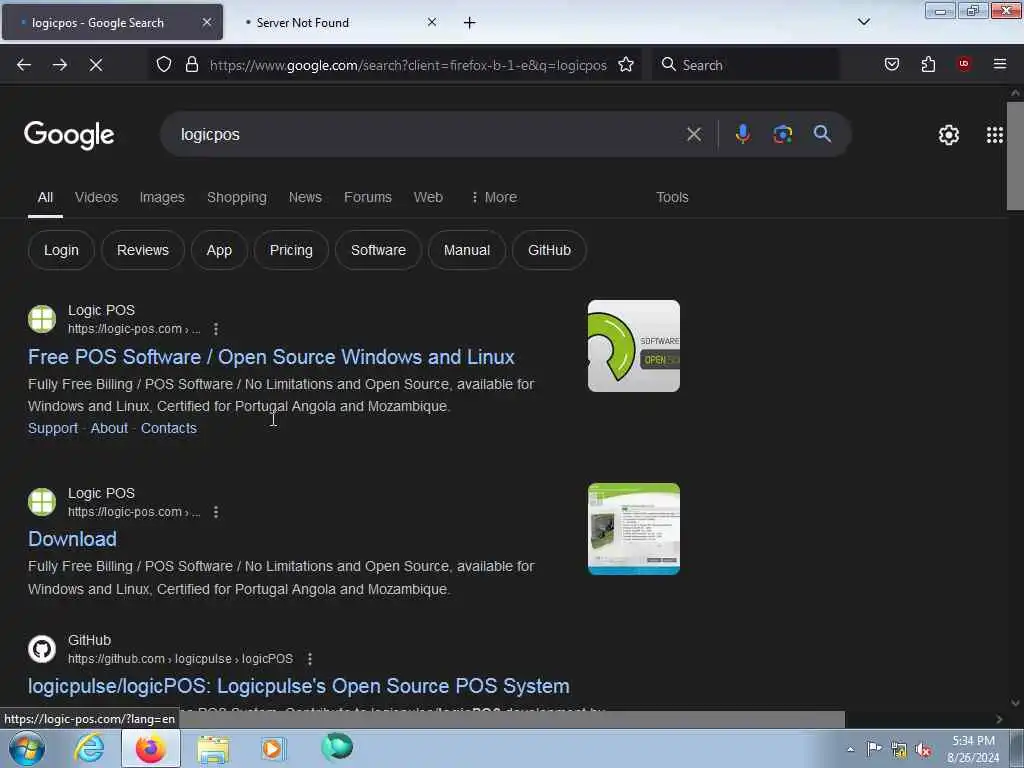Open the list all tabs dropdown arrow
Screen dimensions: 1024x768
(863, 22)
